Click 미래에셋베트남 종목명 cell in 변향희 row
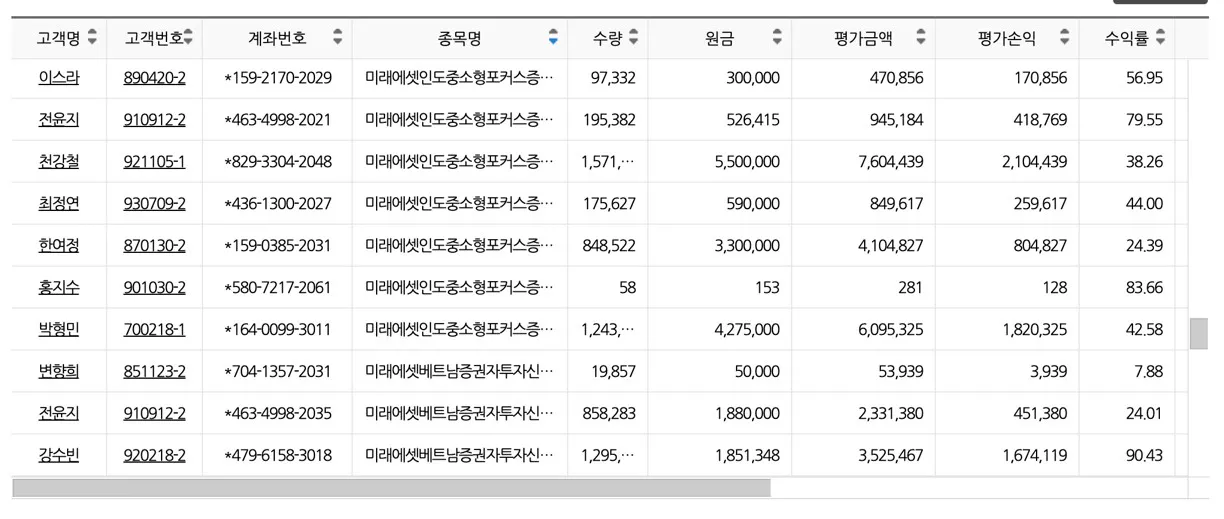The image size is (1224, 519). tap(459, 371)
